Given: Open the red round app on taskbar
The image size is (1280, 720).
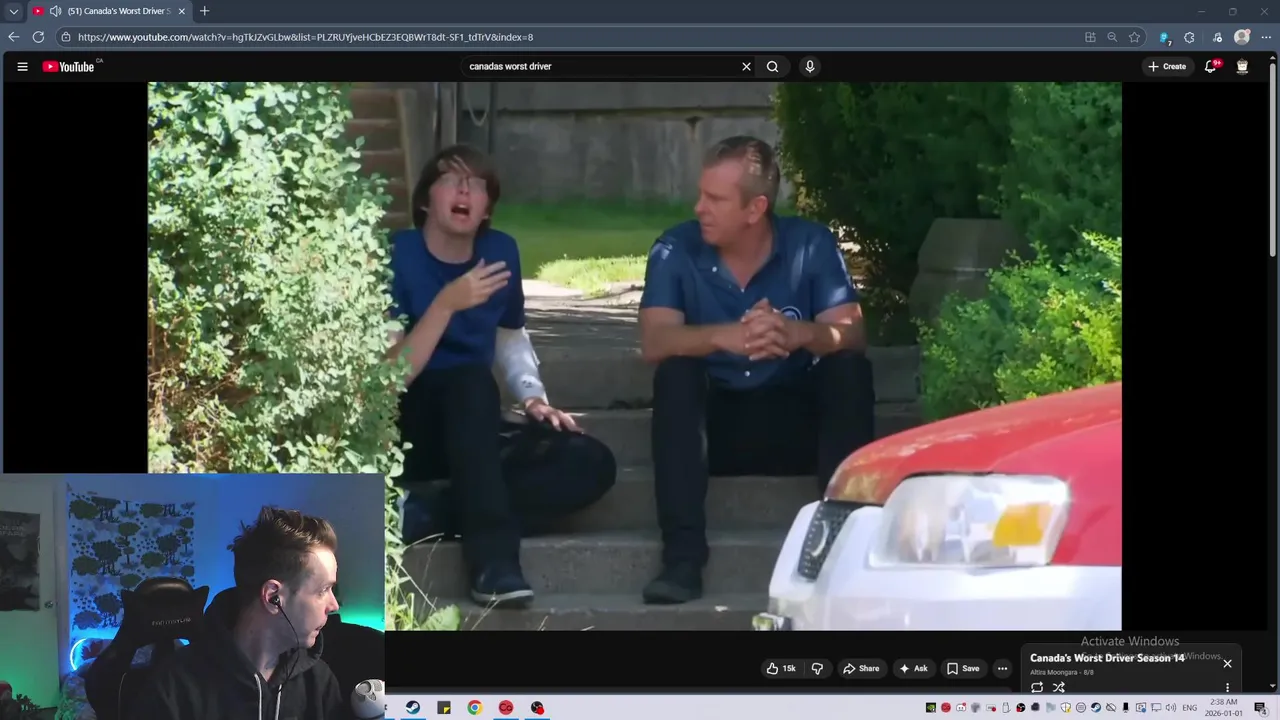Looking at the screenshot, I should click(506, 708).
